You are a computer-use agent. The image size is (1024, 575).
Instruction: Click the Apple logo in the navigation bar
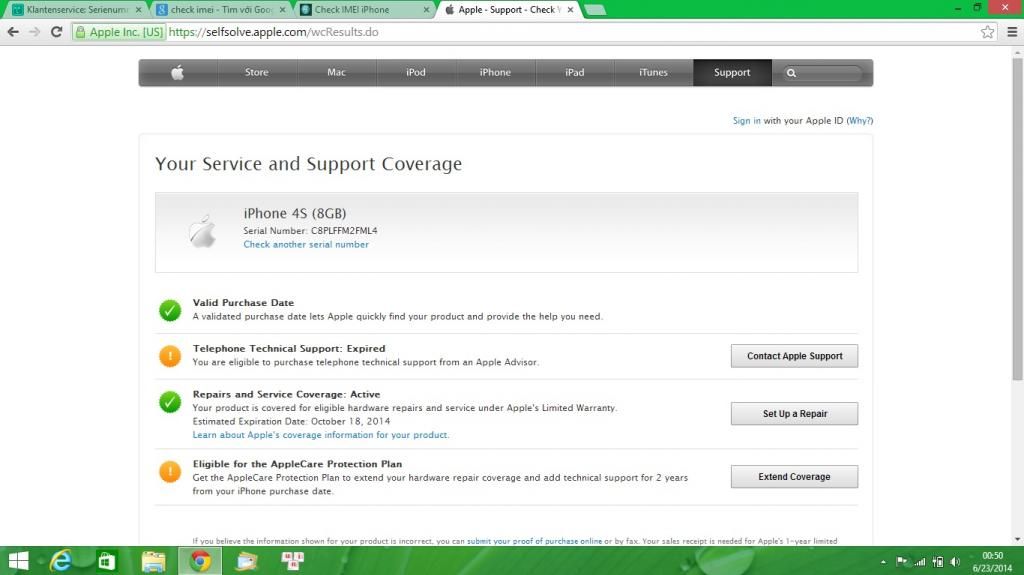[178, 73]
